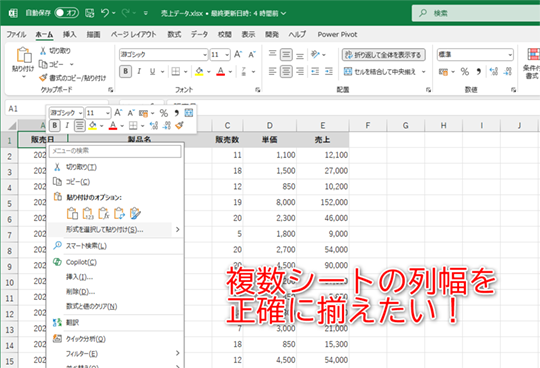The image size is (540, 368).
Task: Toggle the AutoSave switch
Action: point(67,13)
